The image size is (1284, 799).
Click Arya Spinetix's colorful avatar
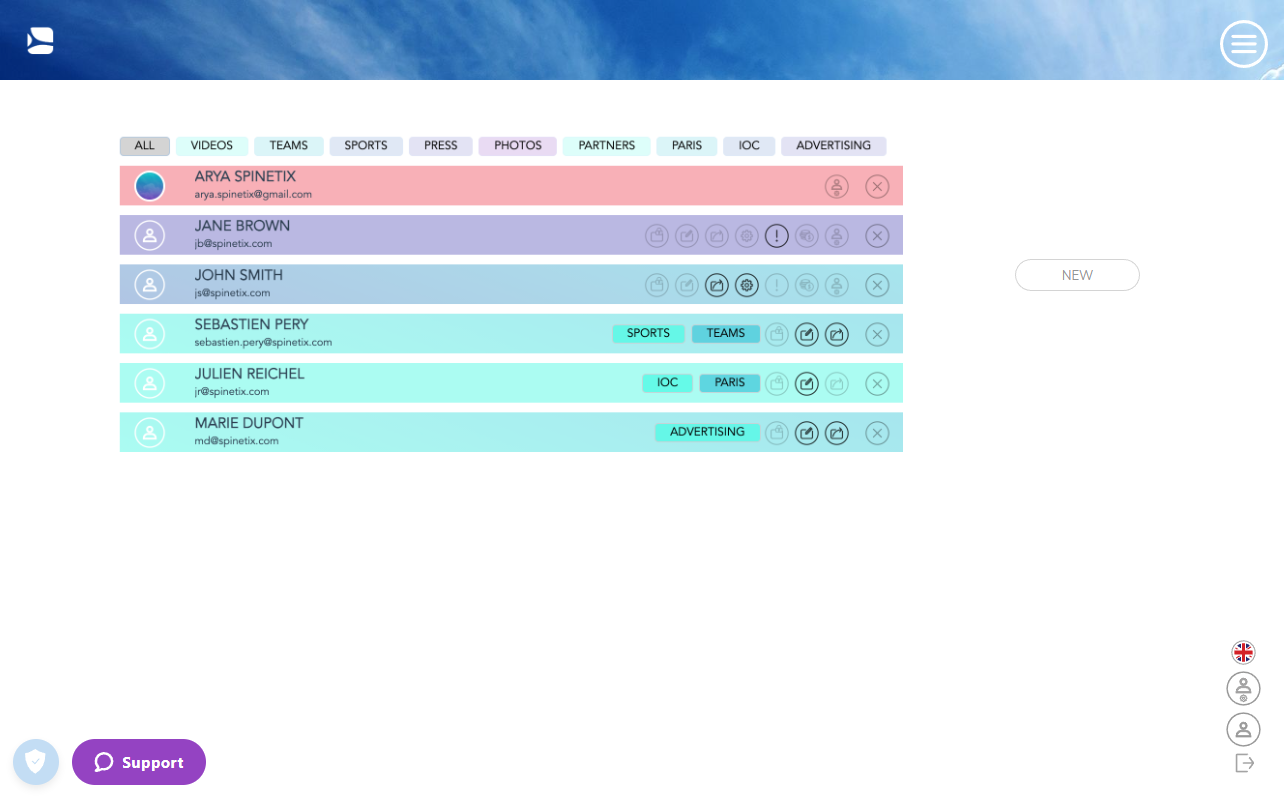149,186
